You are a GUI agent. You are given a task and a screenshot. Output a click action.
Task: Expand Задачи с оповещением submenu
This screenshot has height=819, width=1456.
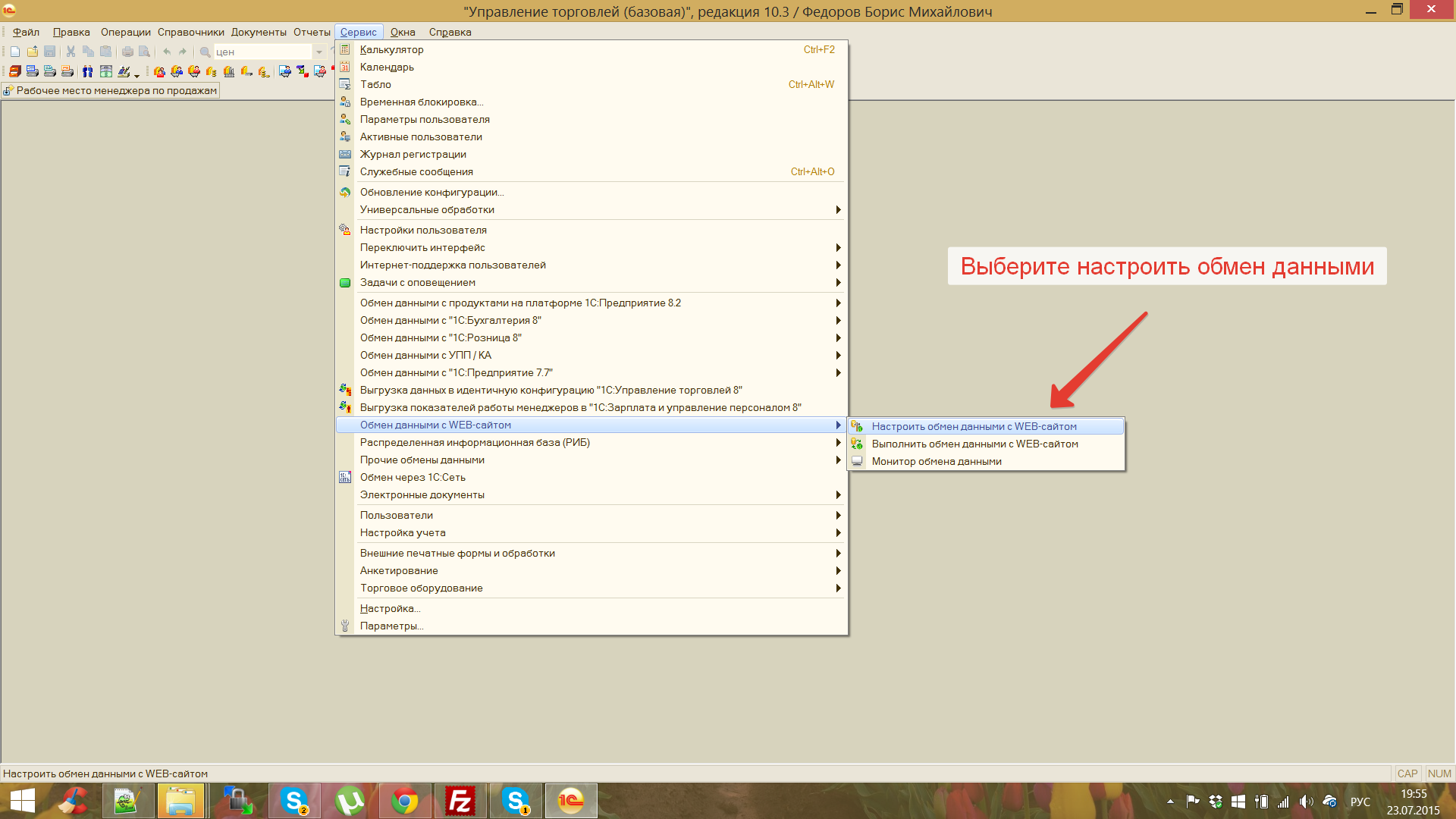(591, 282)
